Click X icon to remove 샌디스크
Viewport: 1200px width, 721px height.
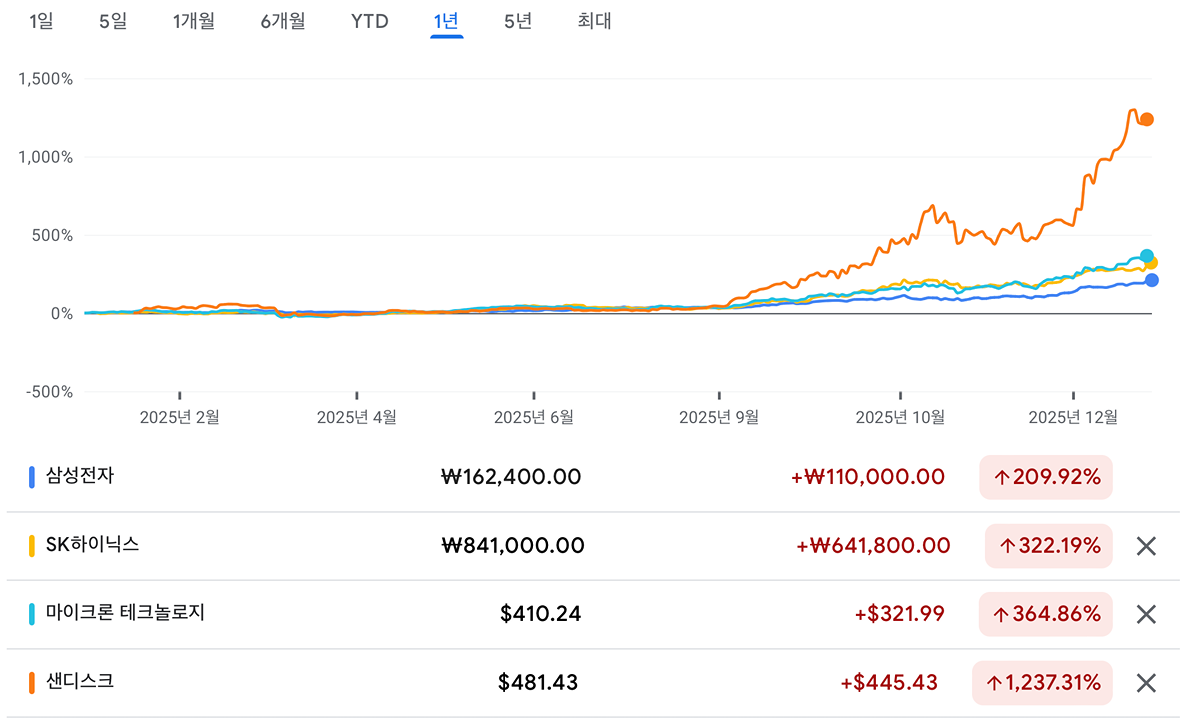(1146, 683)
